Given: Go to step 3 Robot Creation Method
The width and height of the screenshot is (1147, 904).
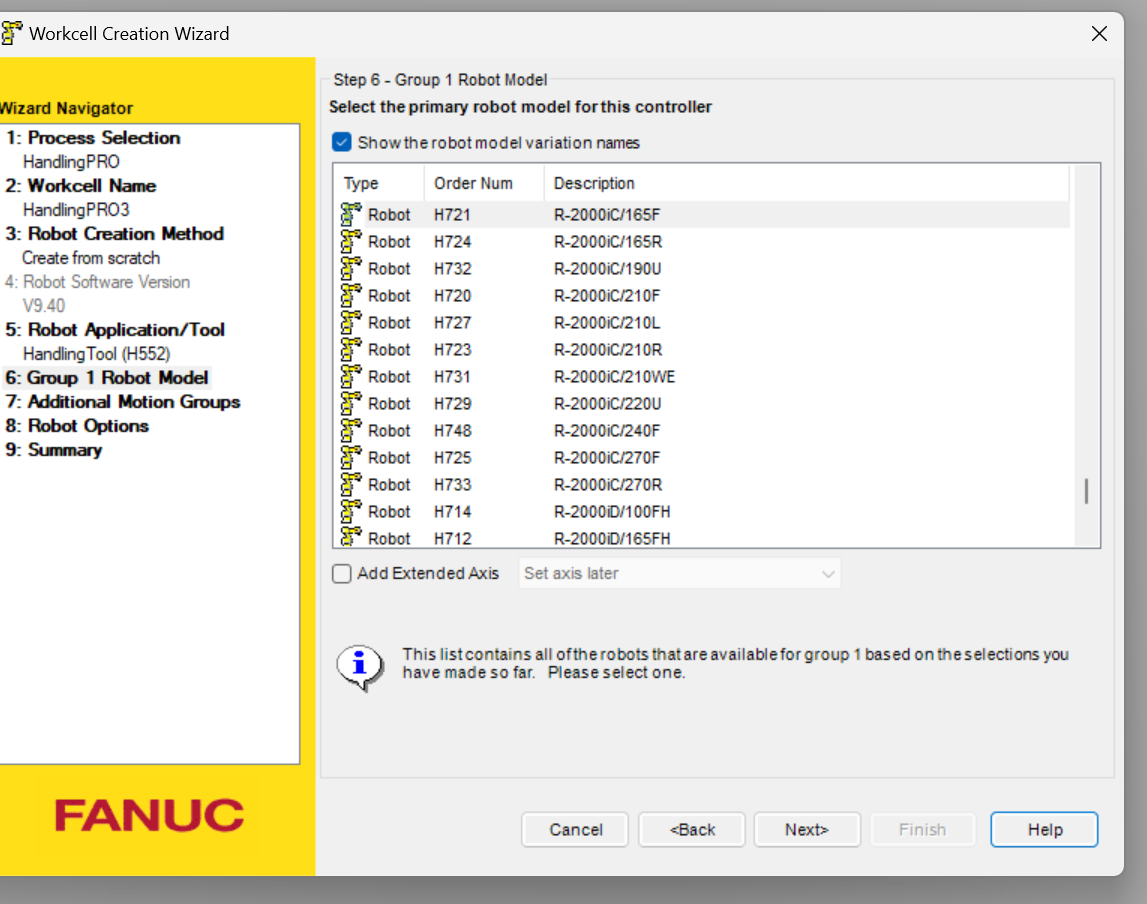Looking at the screenshot, I should [114, 234].
